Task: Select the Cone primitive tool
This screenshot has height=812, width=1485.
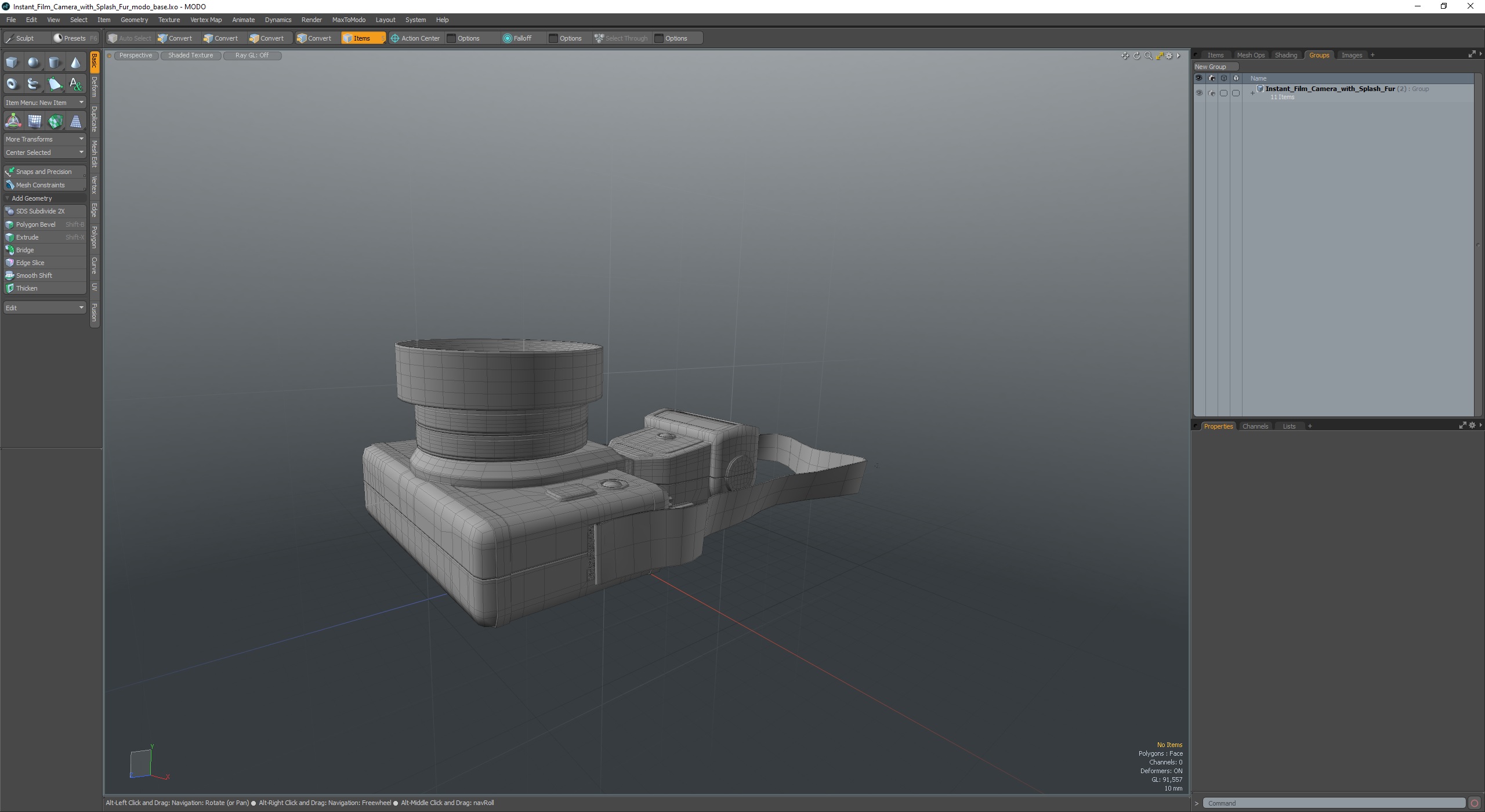Action: 75,63
